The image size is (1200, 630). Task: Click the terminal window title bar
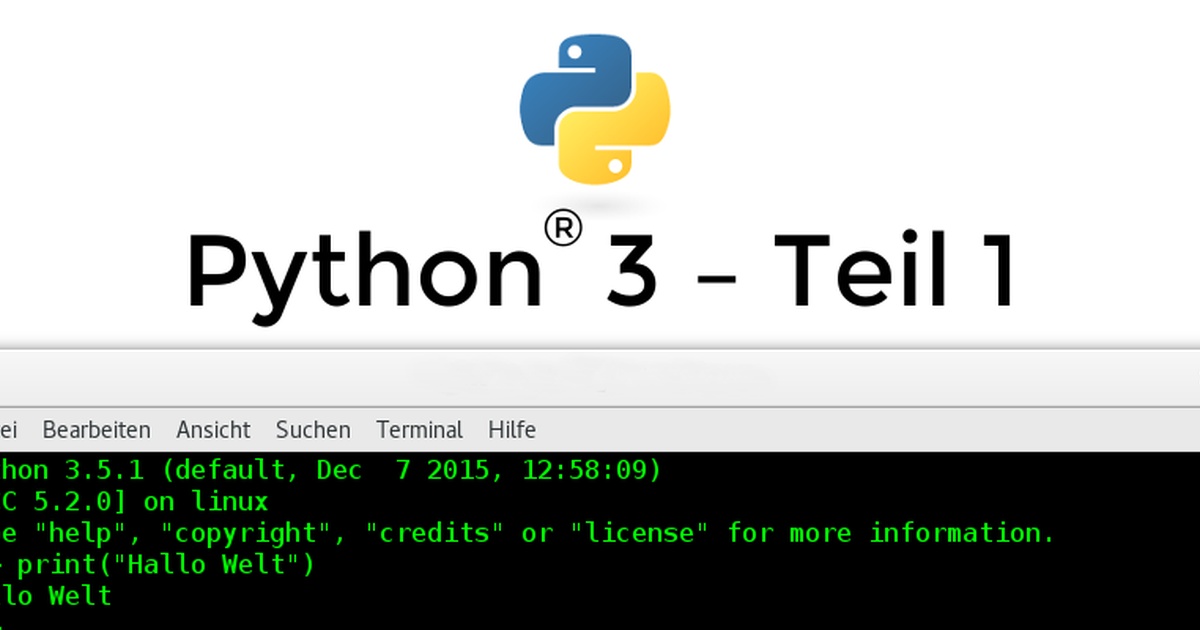coord(600,380)
